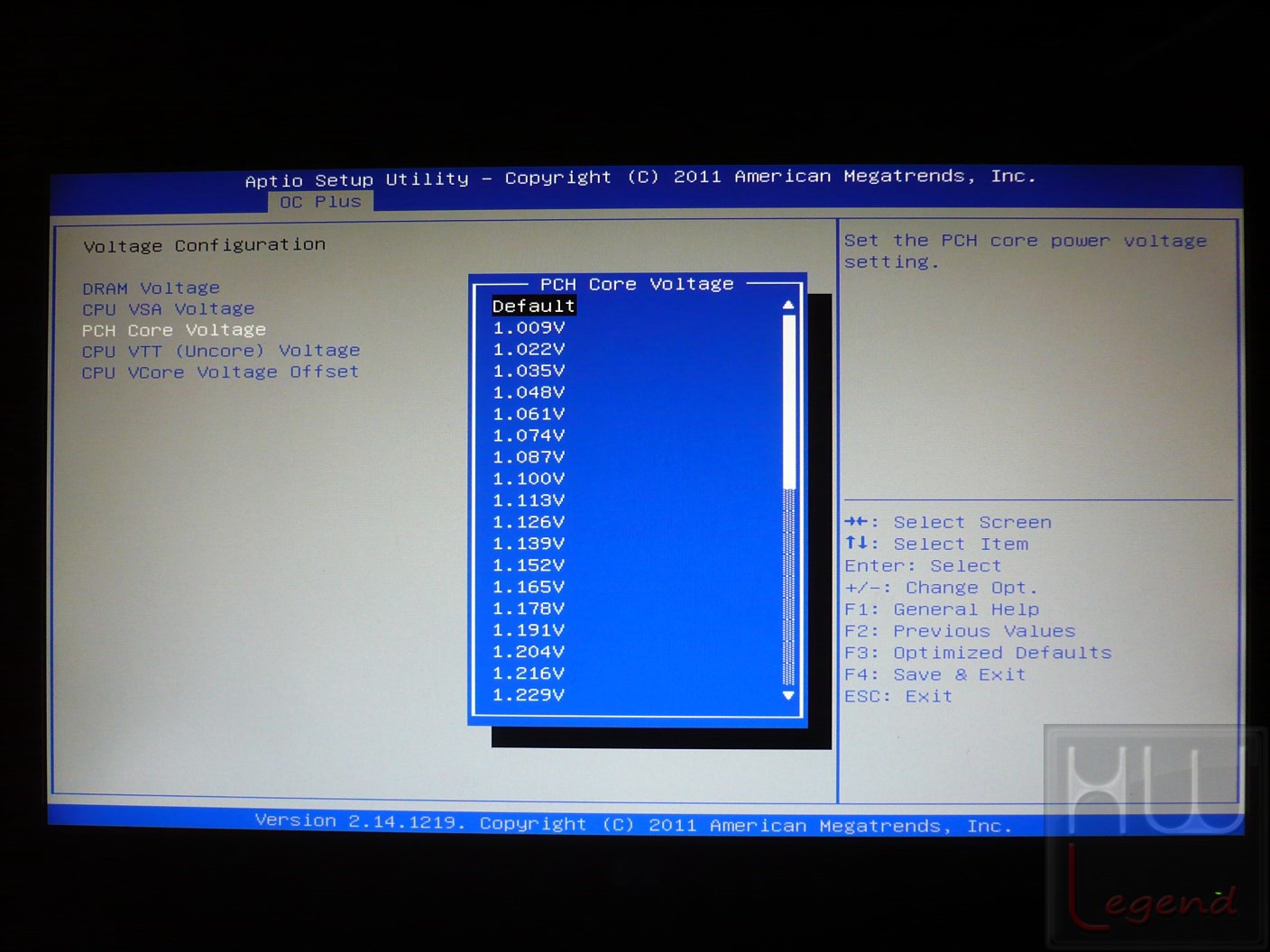
Task: Click the Select Item arrows hint
Action: click(936, 545)
